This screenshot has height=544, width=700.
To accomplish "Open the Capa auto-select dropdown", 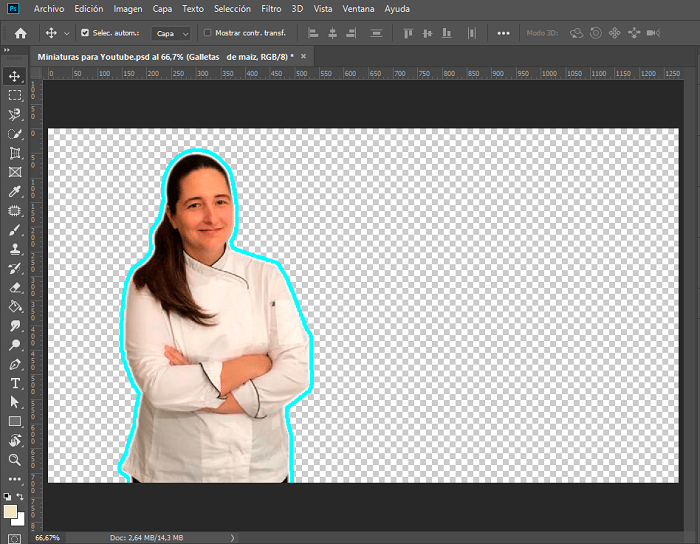I will (171, 33).
